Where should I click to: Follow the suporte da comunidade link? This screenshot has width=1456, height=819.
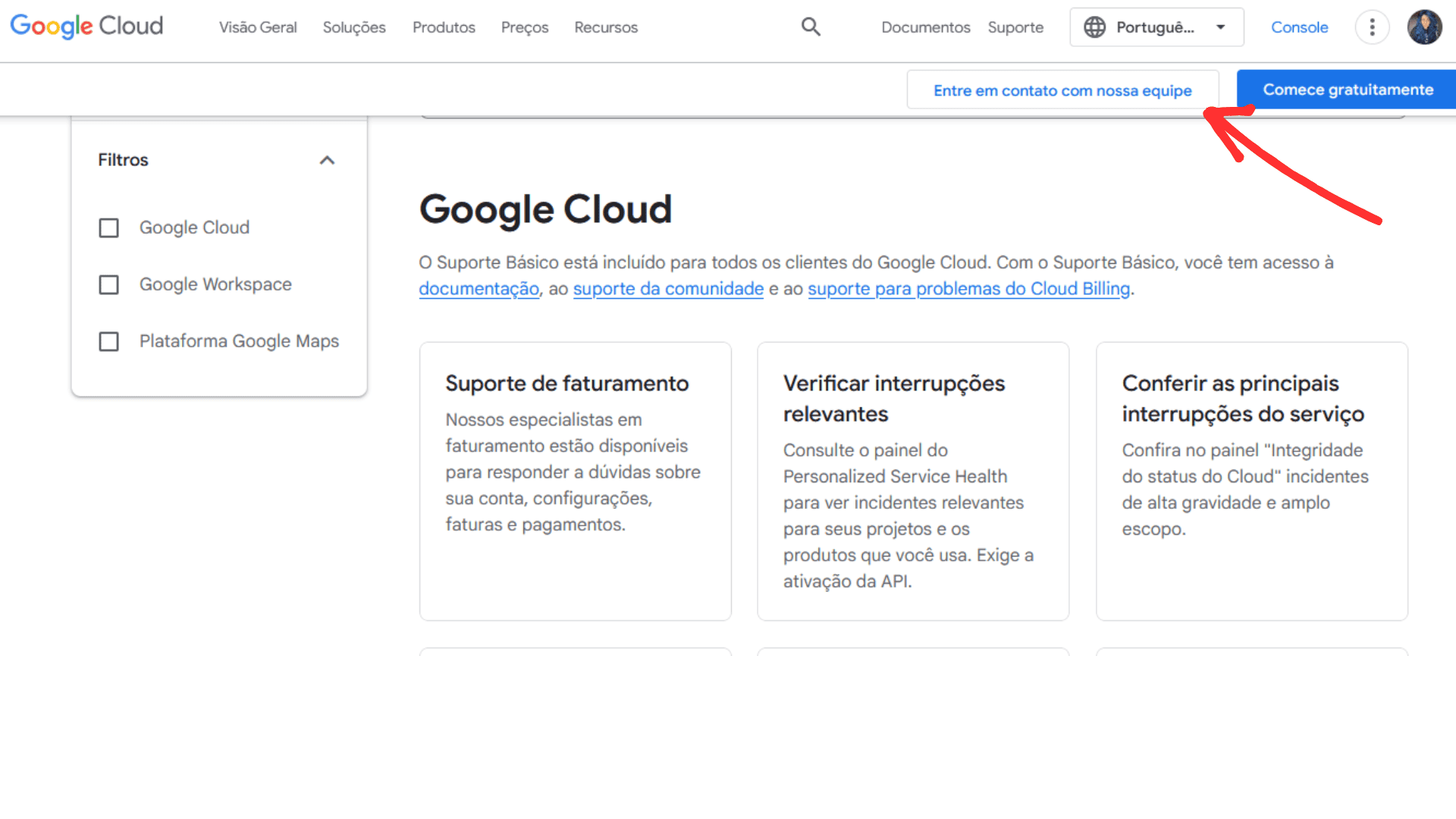(x=668, y=289)
